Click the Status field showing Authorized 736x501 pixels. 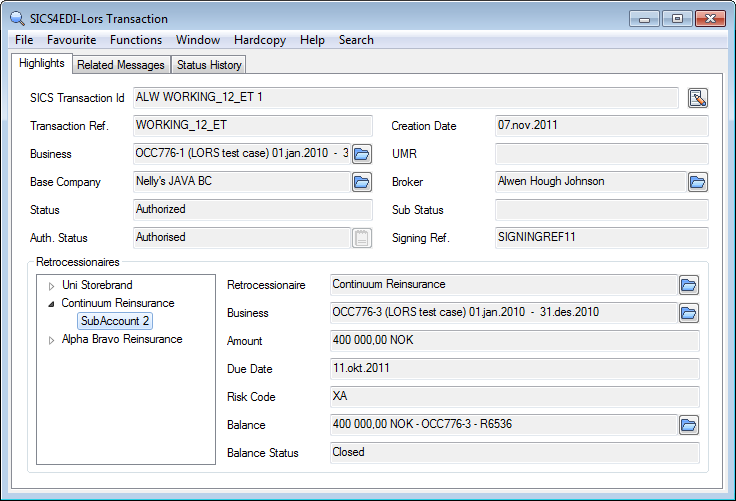[x=253, y=210]
